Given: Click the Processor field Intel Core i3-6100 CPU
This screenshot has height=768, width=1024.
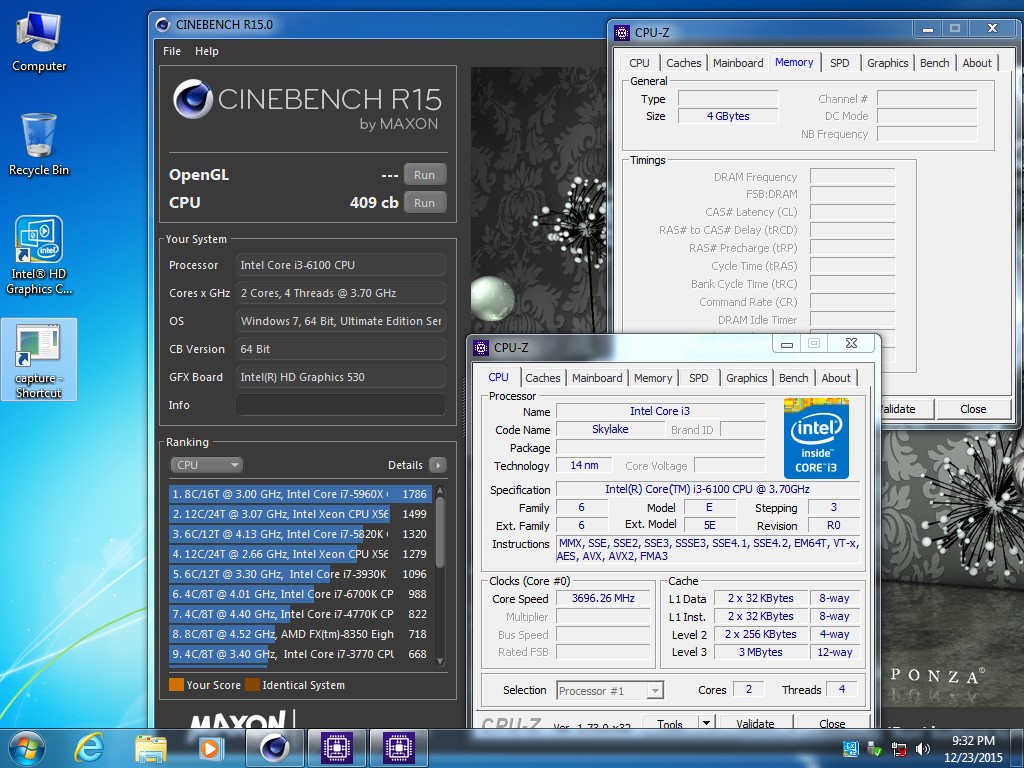Looking at the screenshot, I should (340, 265).
